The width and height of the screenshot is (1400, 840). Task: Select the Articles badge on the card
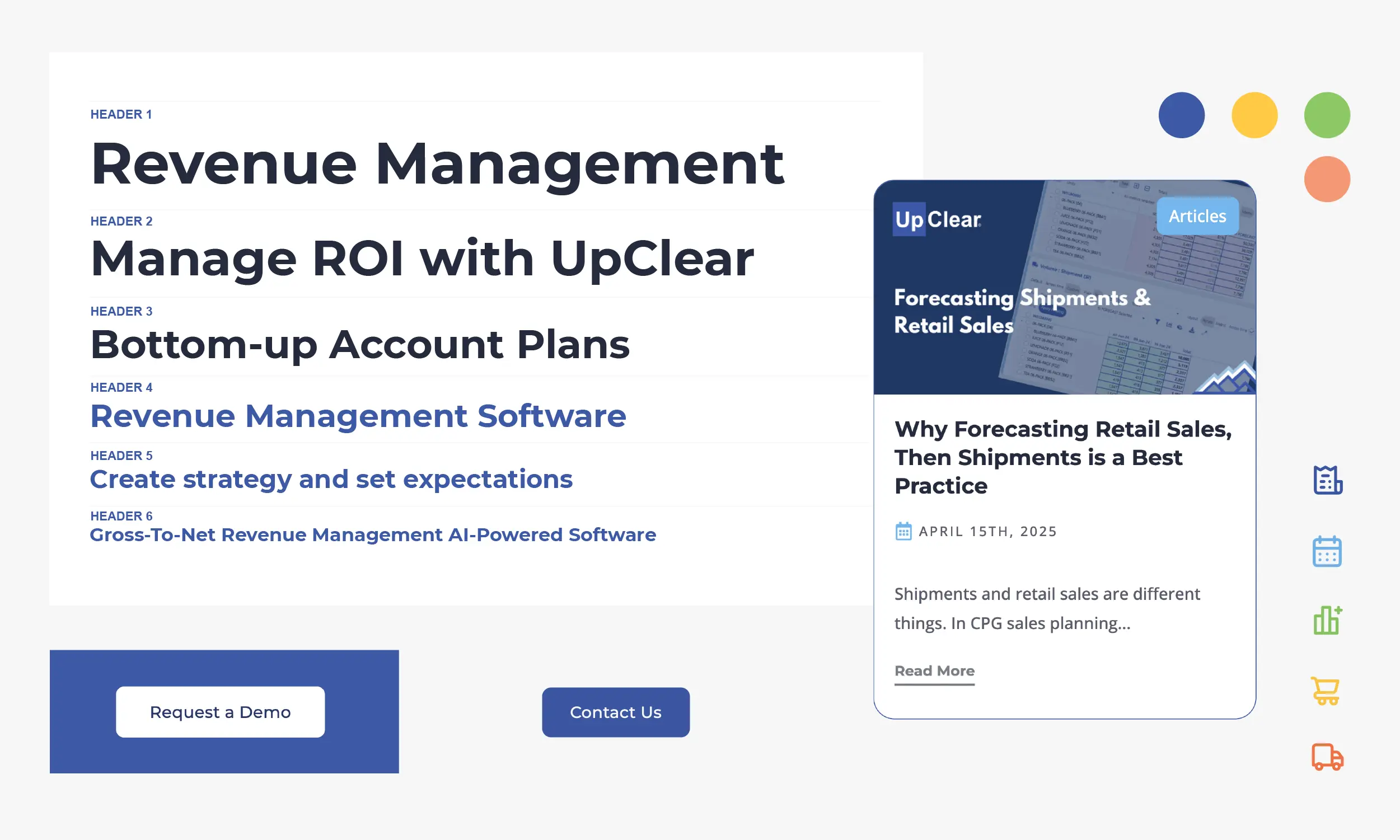coord(1197,215)
